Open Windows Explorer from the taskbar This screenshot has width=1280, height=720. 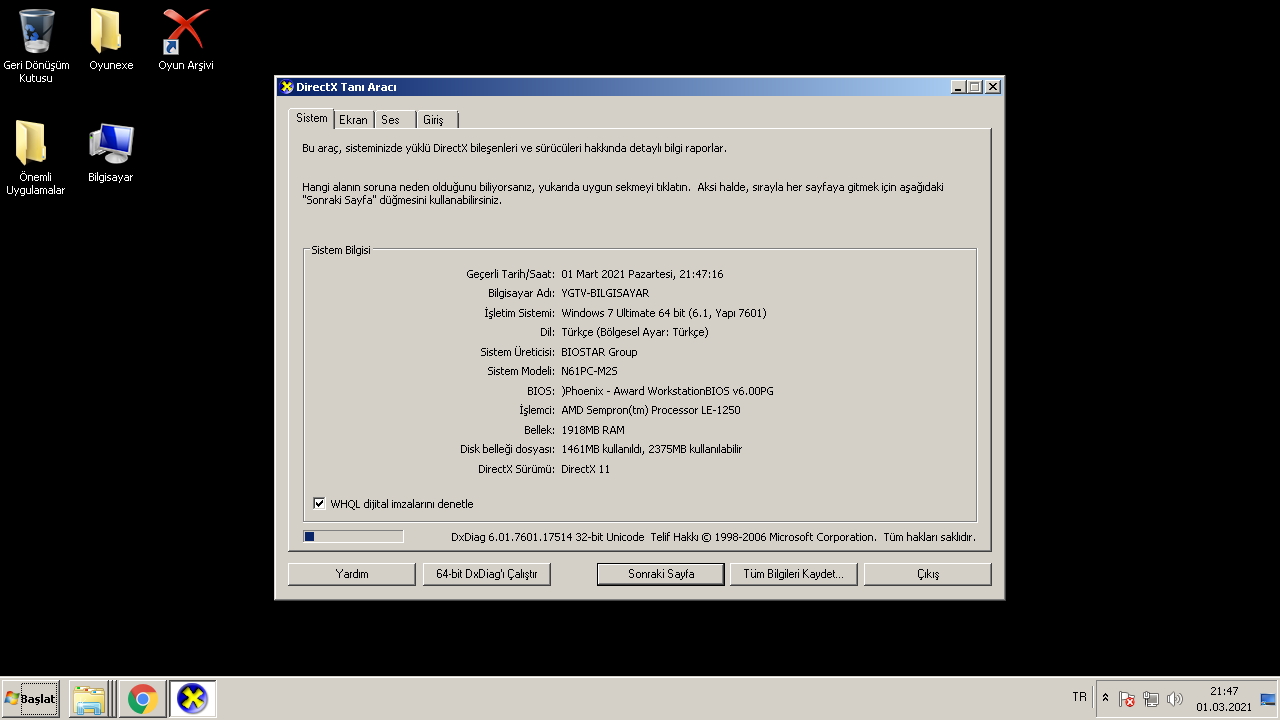(x=90, y=699)
